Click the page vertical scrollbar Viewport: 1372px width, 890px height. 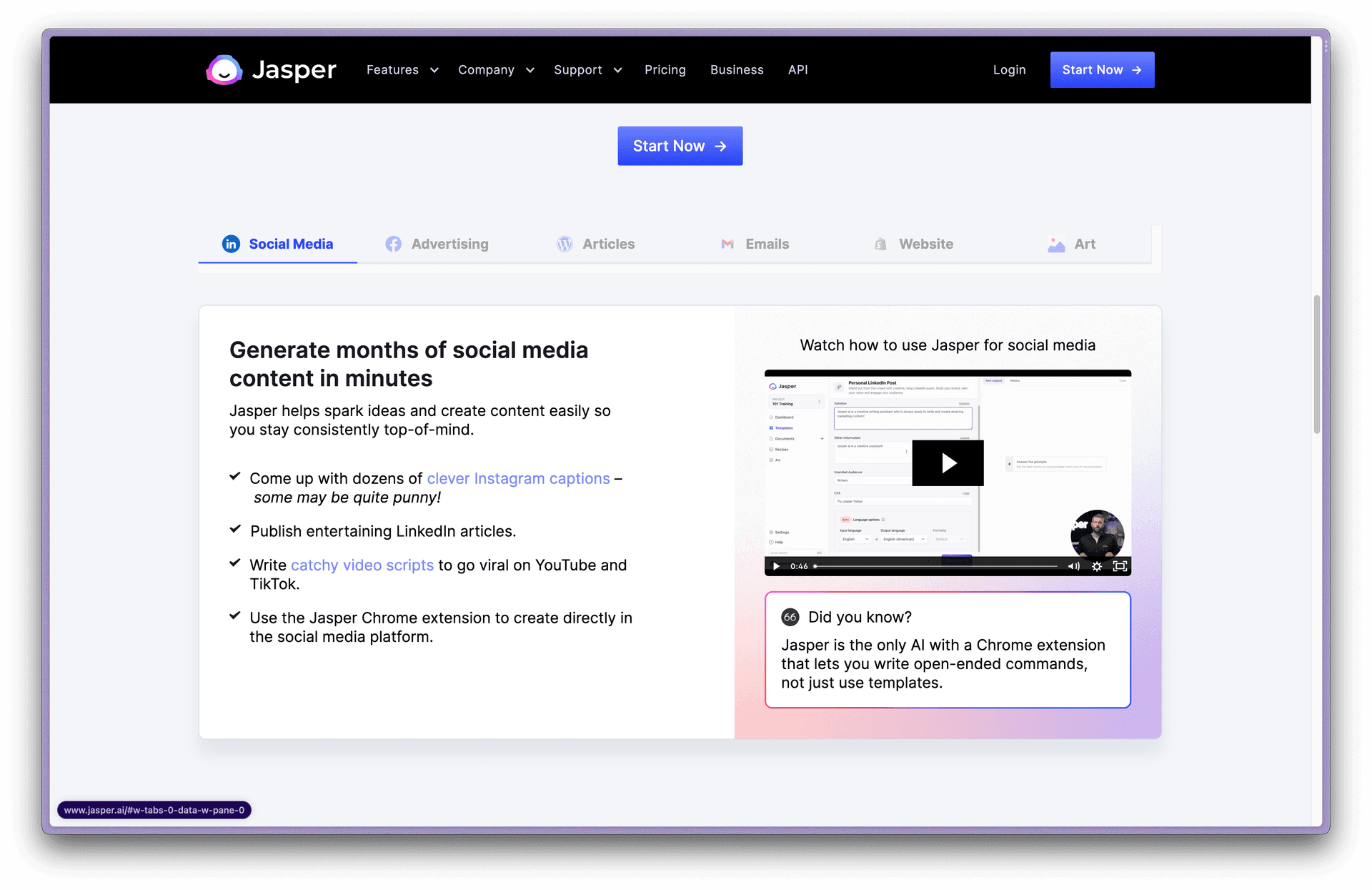click(x=1317, y=365)
